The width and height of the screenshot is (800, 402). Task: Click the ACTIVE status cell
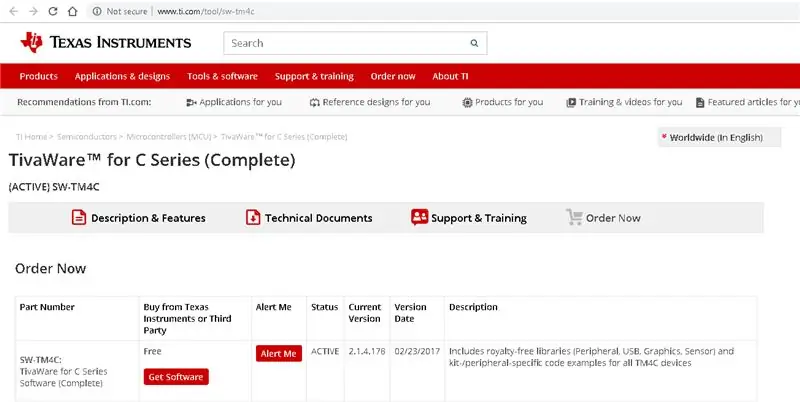click(x=325, y=351)
